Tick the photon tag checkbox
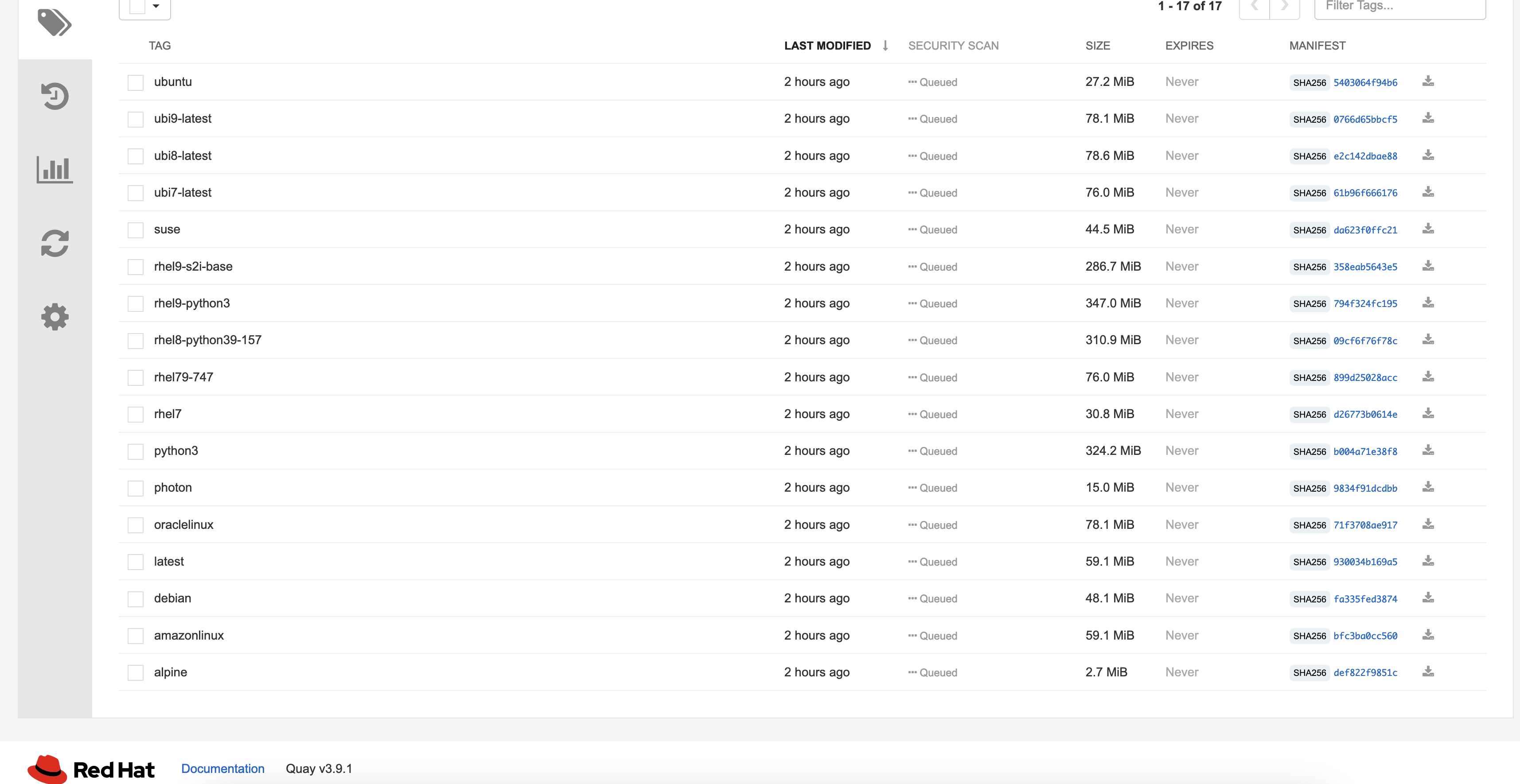The height and width of the screenshot is (784, 1520). 136,489
